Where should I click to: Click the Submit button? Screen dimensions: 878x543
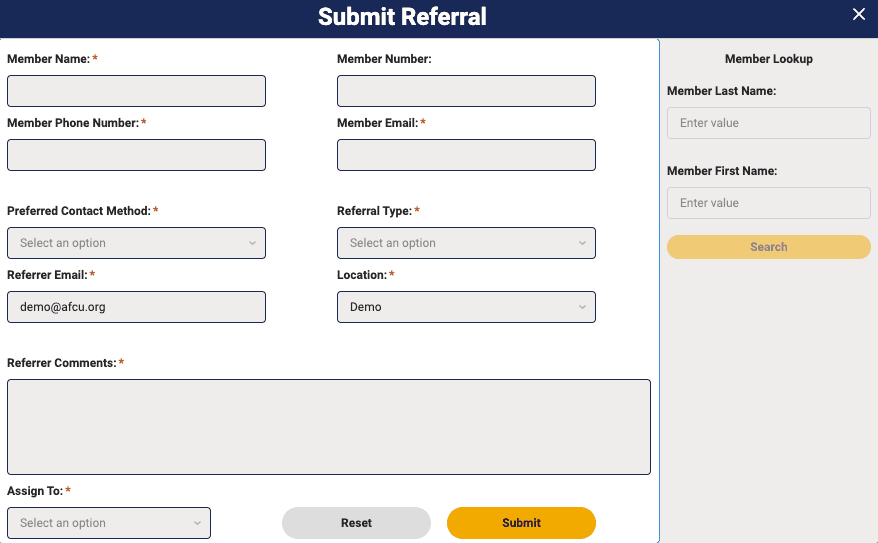point(521,523)
